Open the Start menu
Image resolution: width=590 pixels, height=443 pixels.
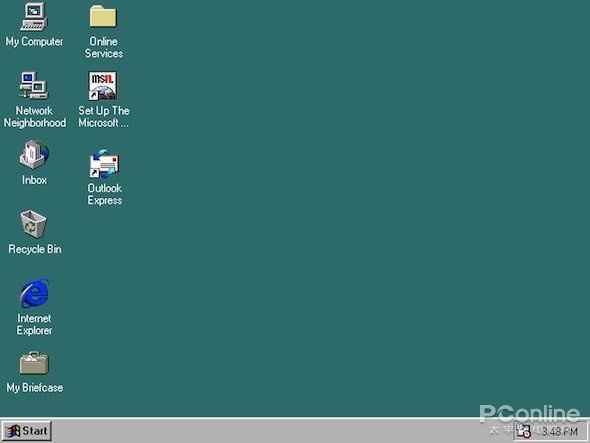coord(26,431)
